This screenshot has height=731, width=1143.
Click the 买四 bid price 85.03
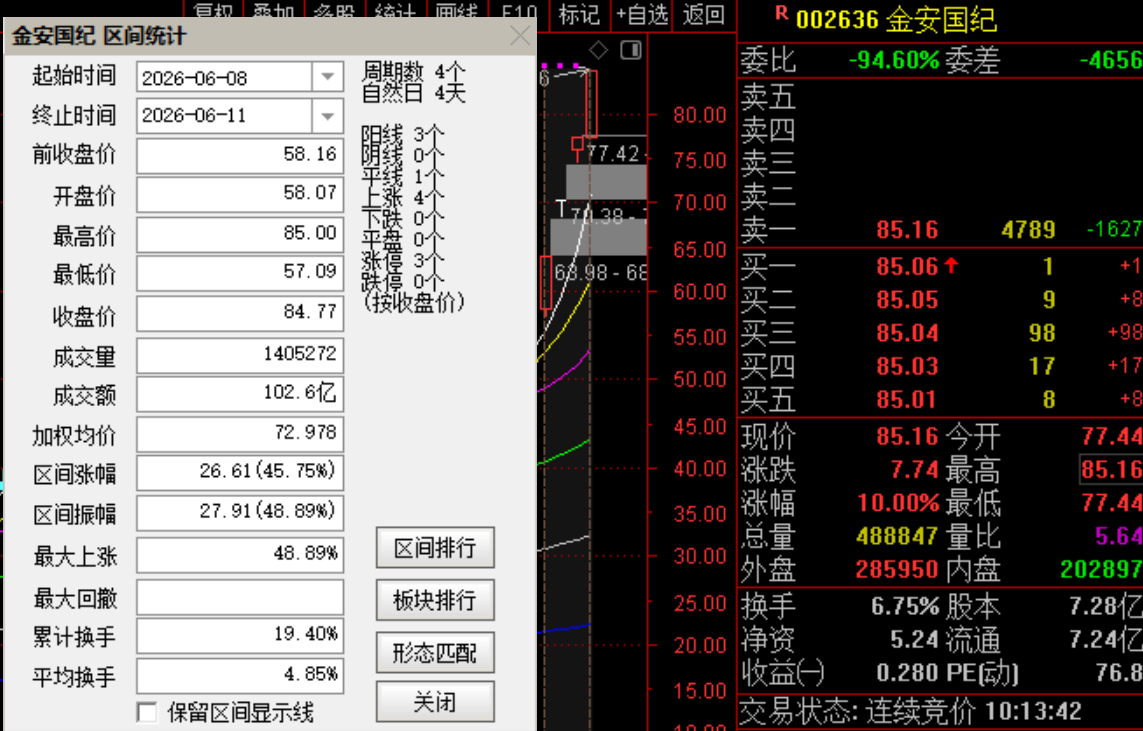click(907, 366)
